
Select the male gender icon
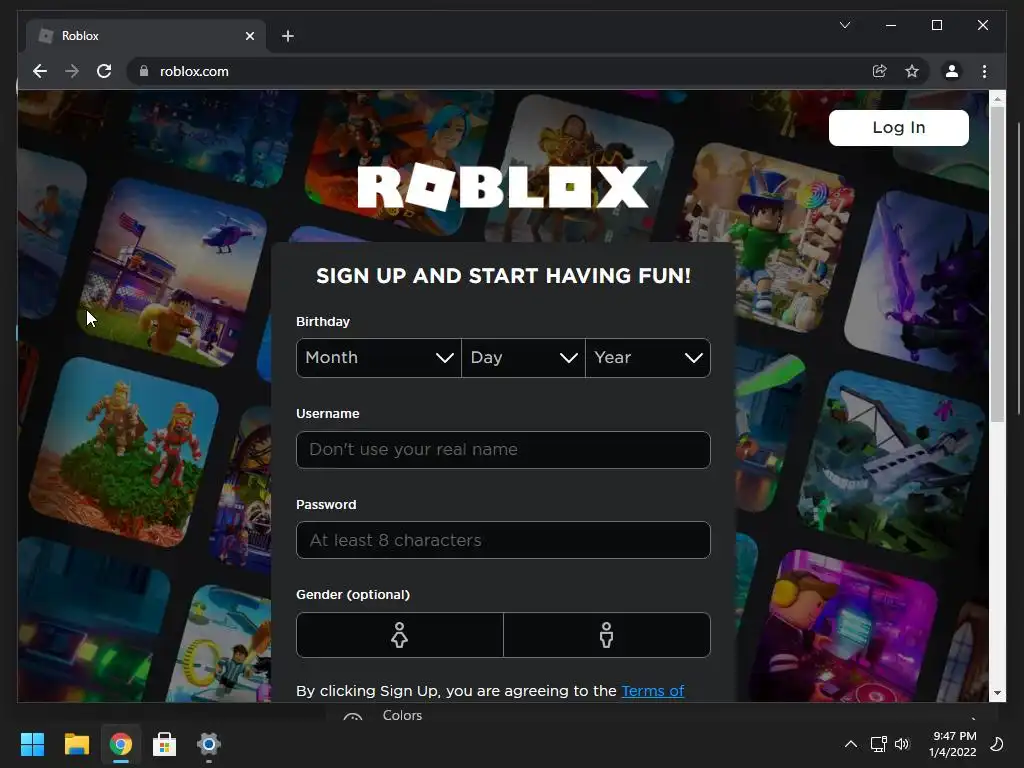(x=607, y=635)
